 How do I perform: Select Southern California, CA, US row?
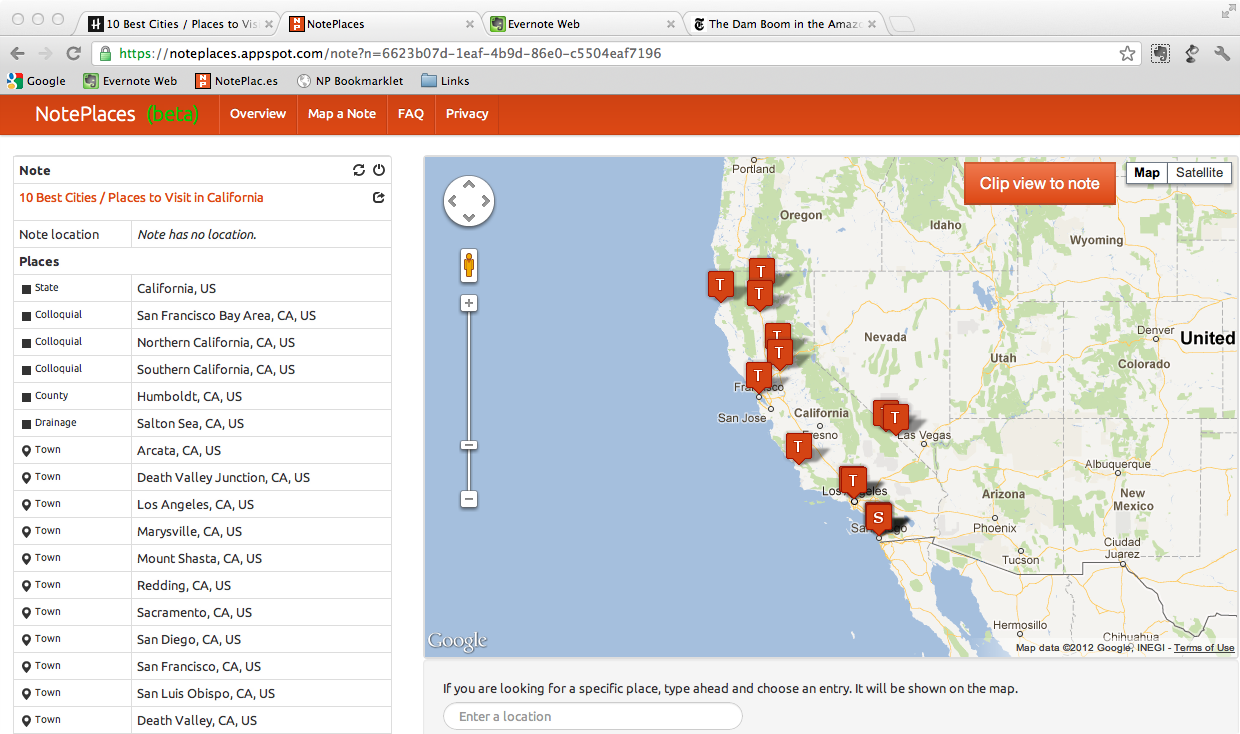tap(202, 370)
